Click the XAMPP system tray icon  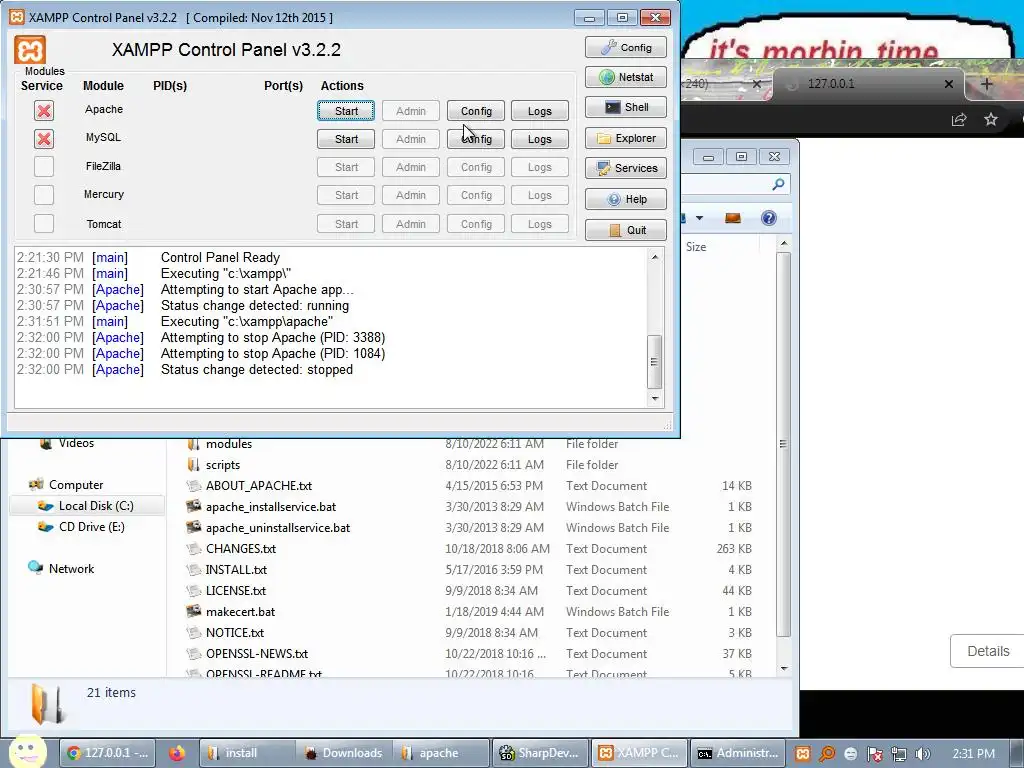(803, 754)
